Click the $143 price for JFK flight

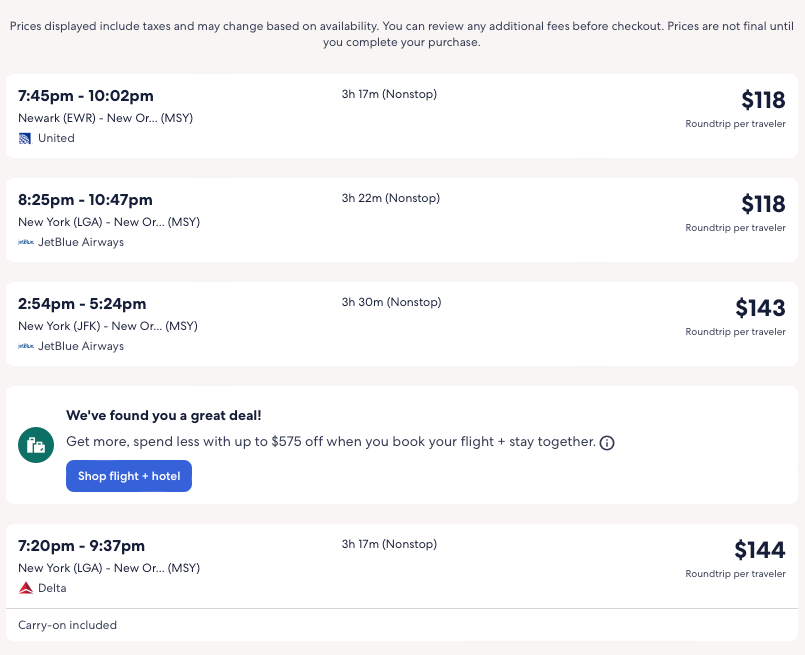(760, 308)
